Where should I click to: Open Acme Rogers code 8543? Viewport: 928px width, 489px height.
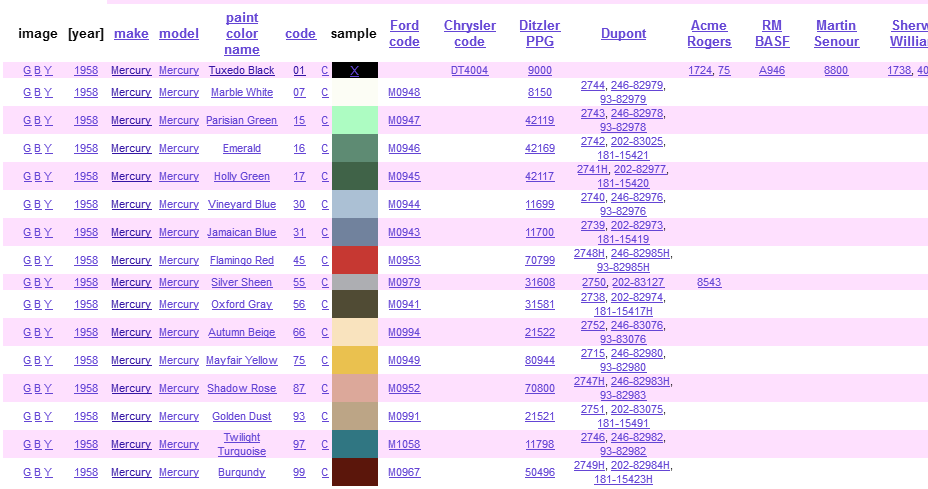pyautogui.click(x=709, y=282)
